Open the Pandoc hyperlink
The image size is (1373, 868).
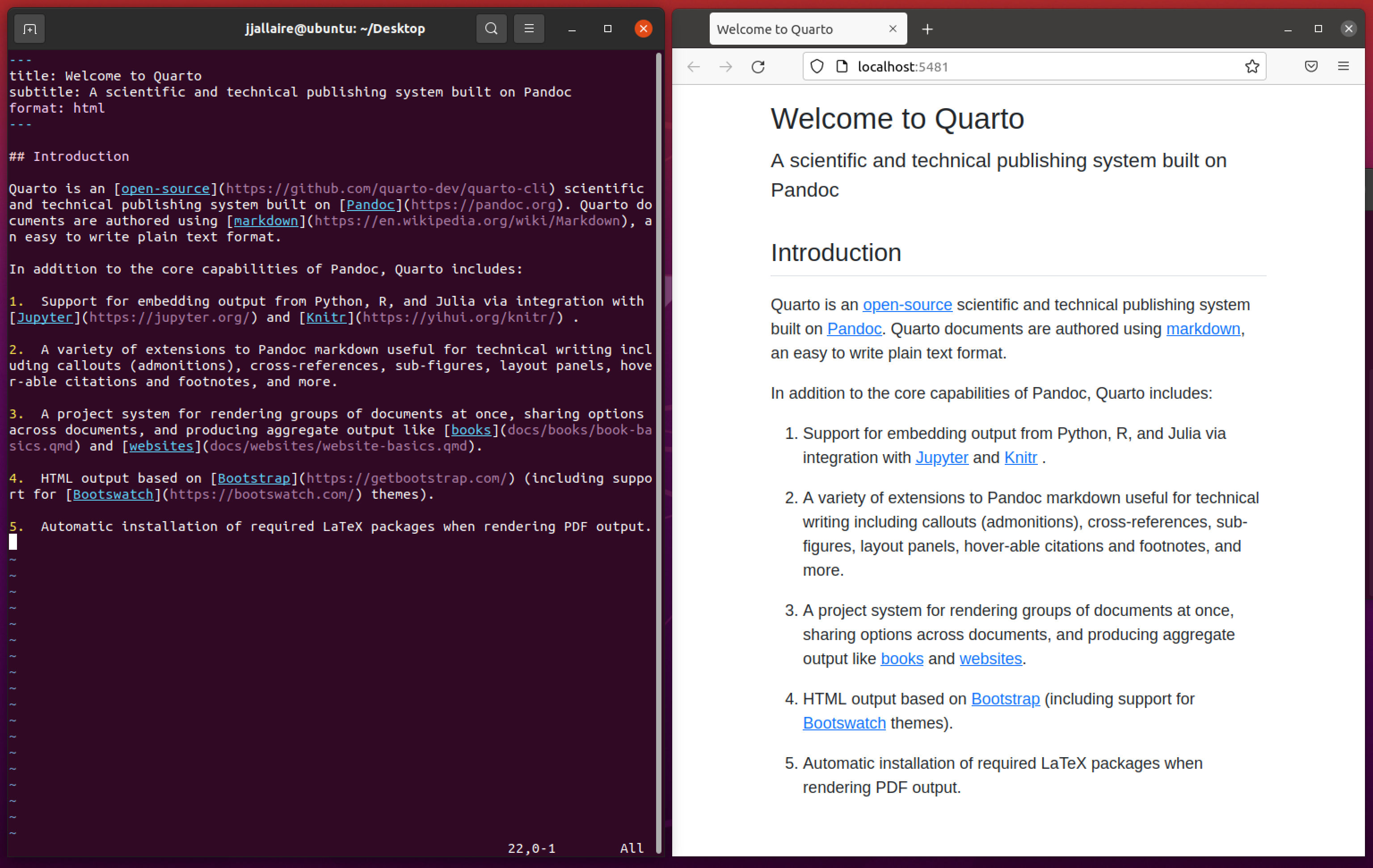tap(854, 329)
